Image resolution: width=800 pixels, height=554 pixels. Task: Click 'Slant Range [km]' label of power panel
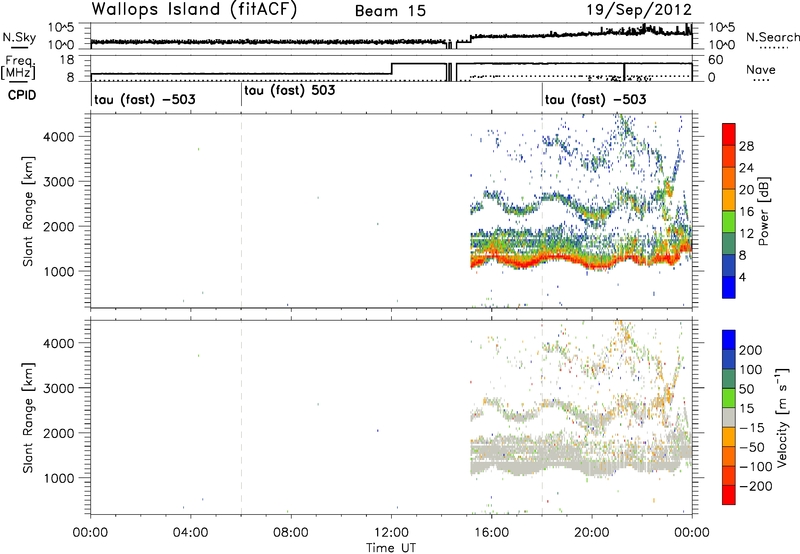[x=28, y=211]
